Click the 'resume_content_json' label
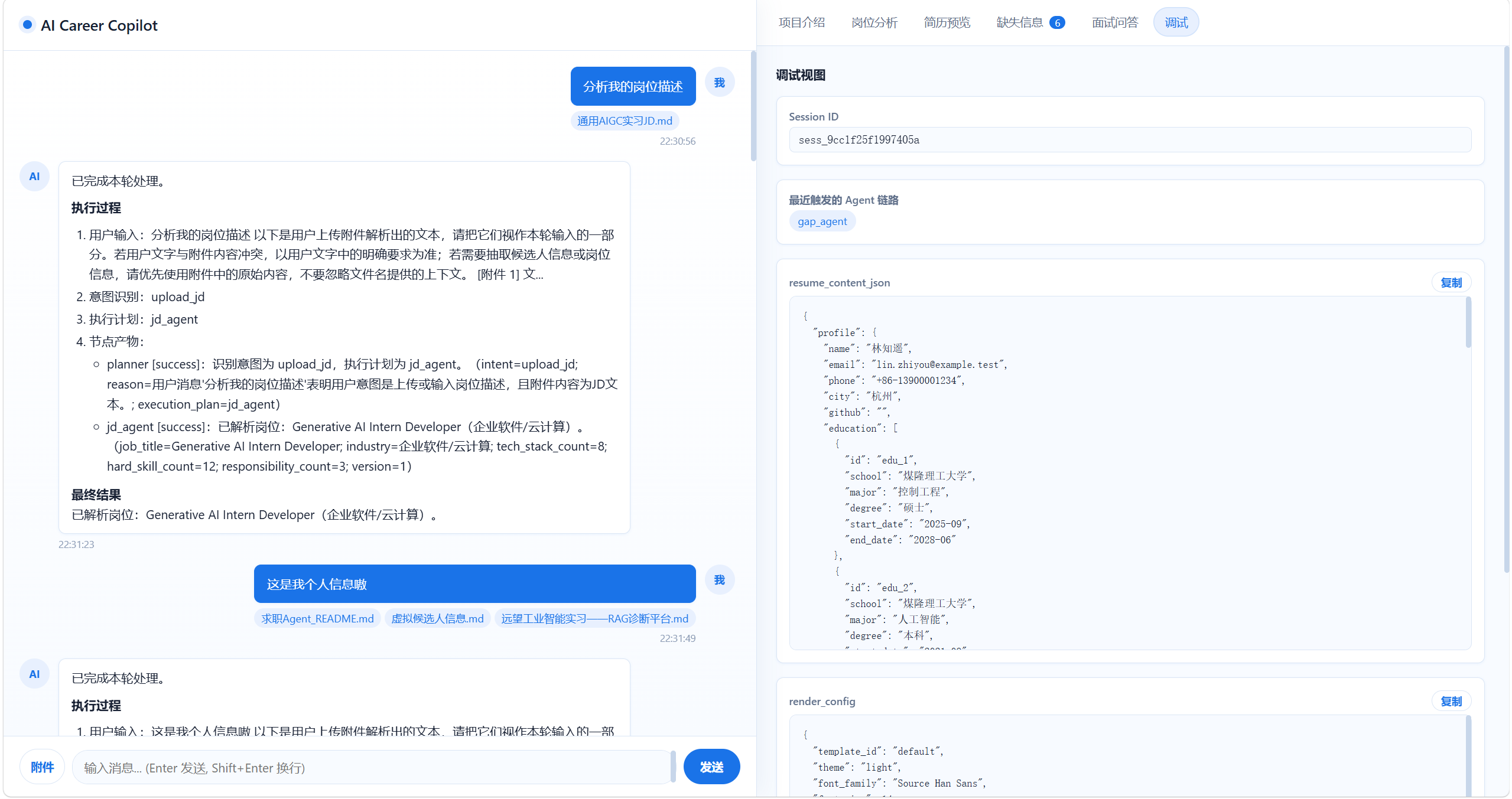Viewport: 1512px width, 799px height. click(x=839, y=283)
